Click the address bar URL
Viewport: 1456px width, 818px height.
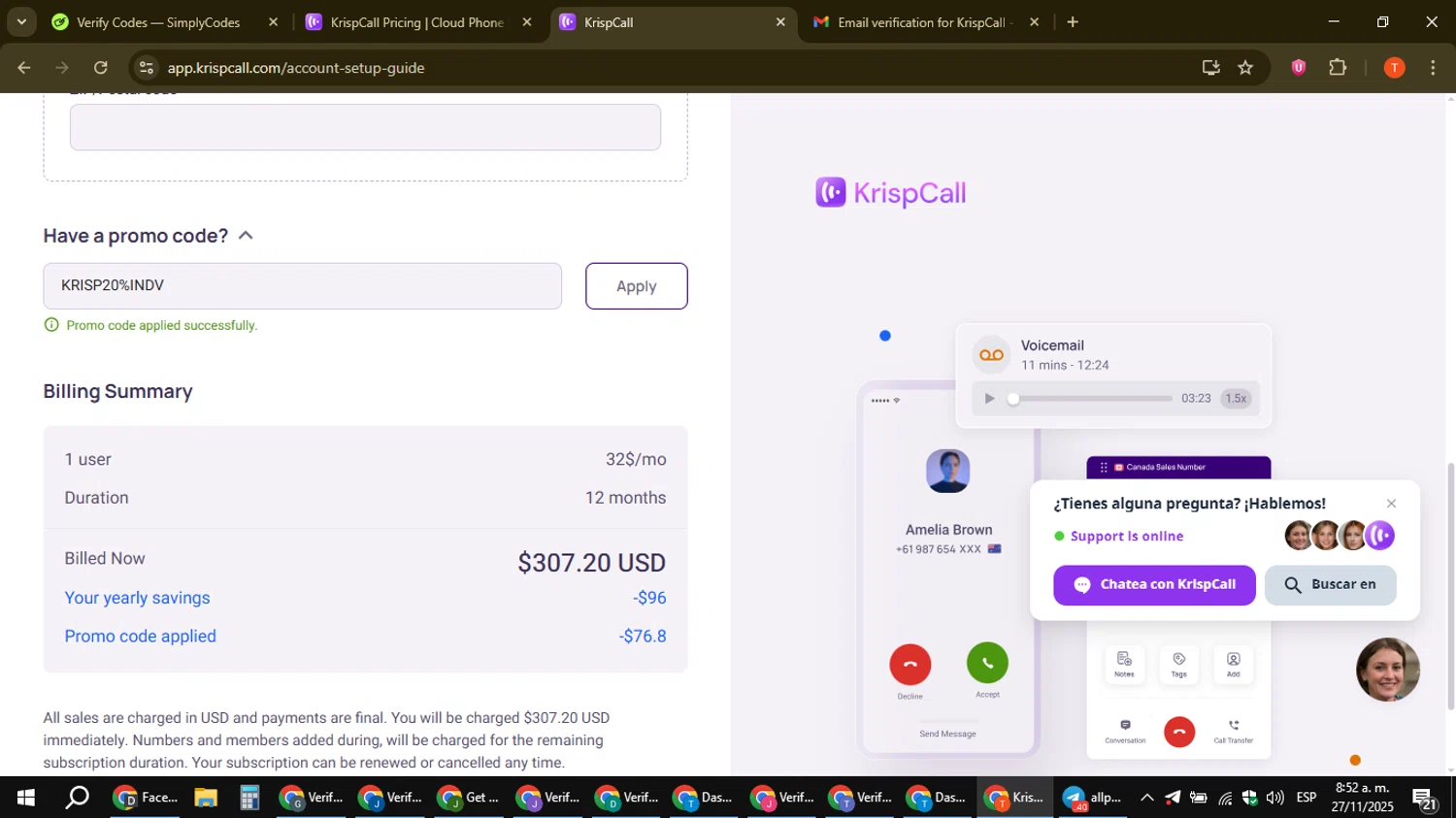coord(296,68)
